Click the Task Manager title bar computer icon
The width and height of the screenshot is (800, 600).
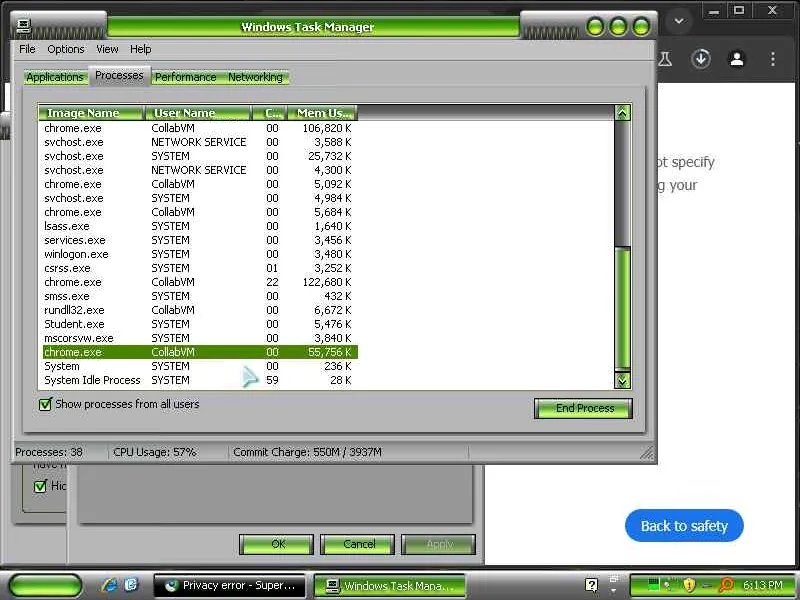tap(24, 26)
